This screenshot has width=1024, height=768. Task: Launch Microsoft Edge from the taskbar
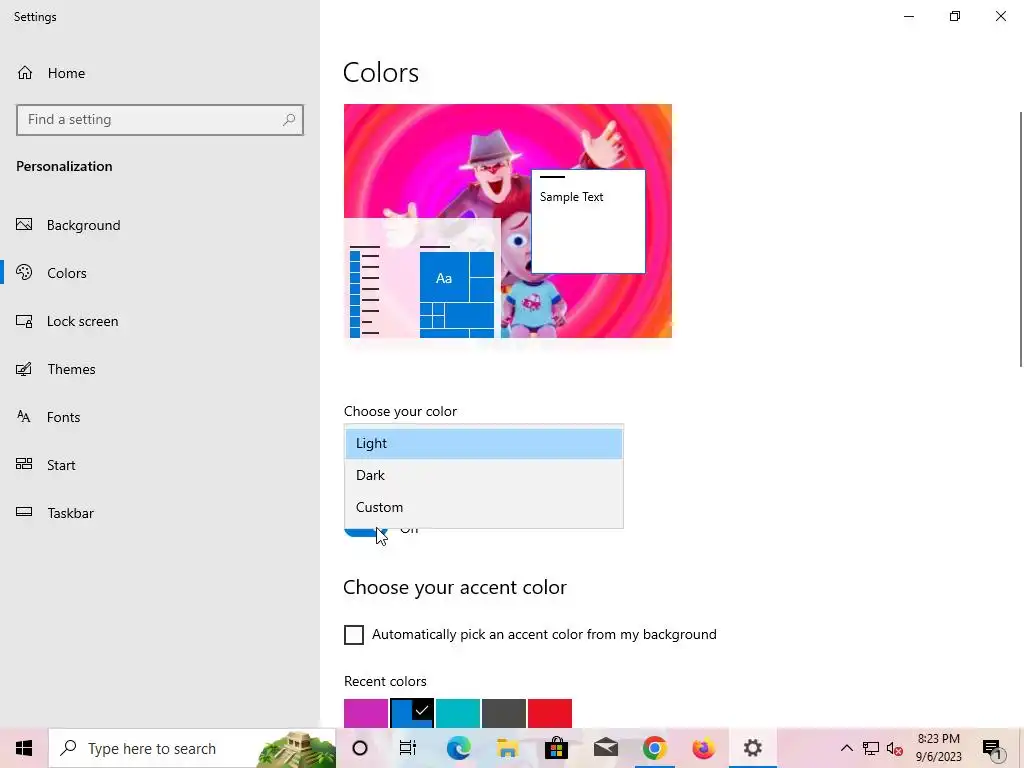pos(458,748)
